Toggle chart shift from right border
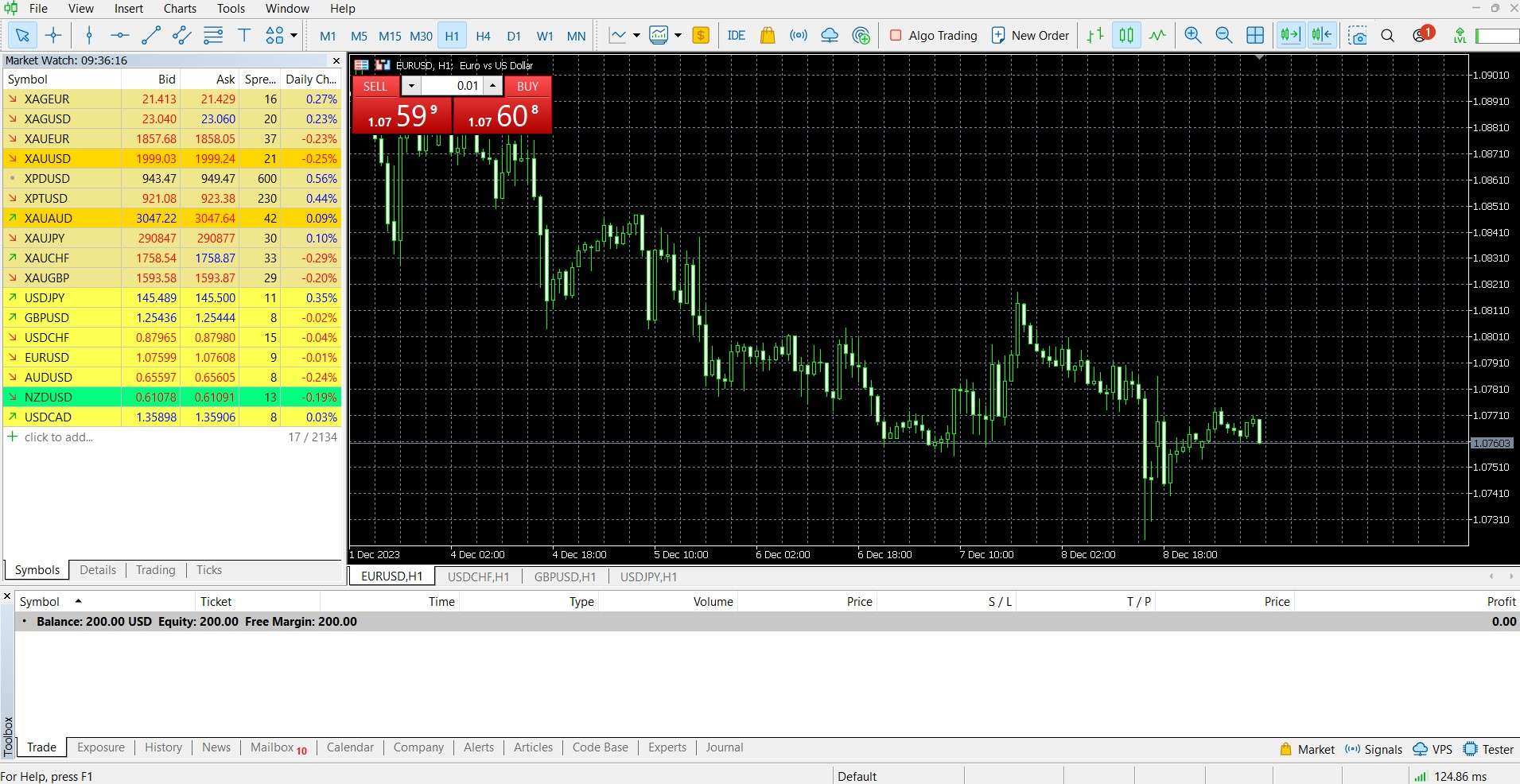 coord(1322,35)
